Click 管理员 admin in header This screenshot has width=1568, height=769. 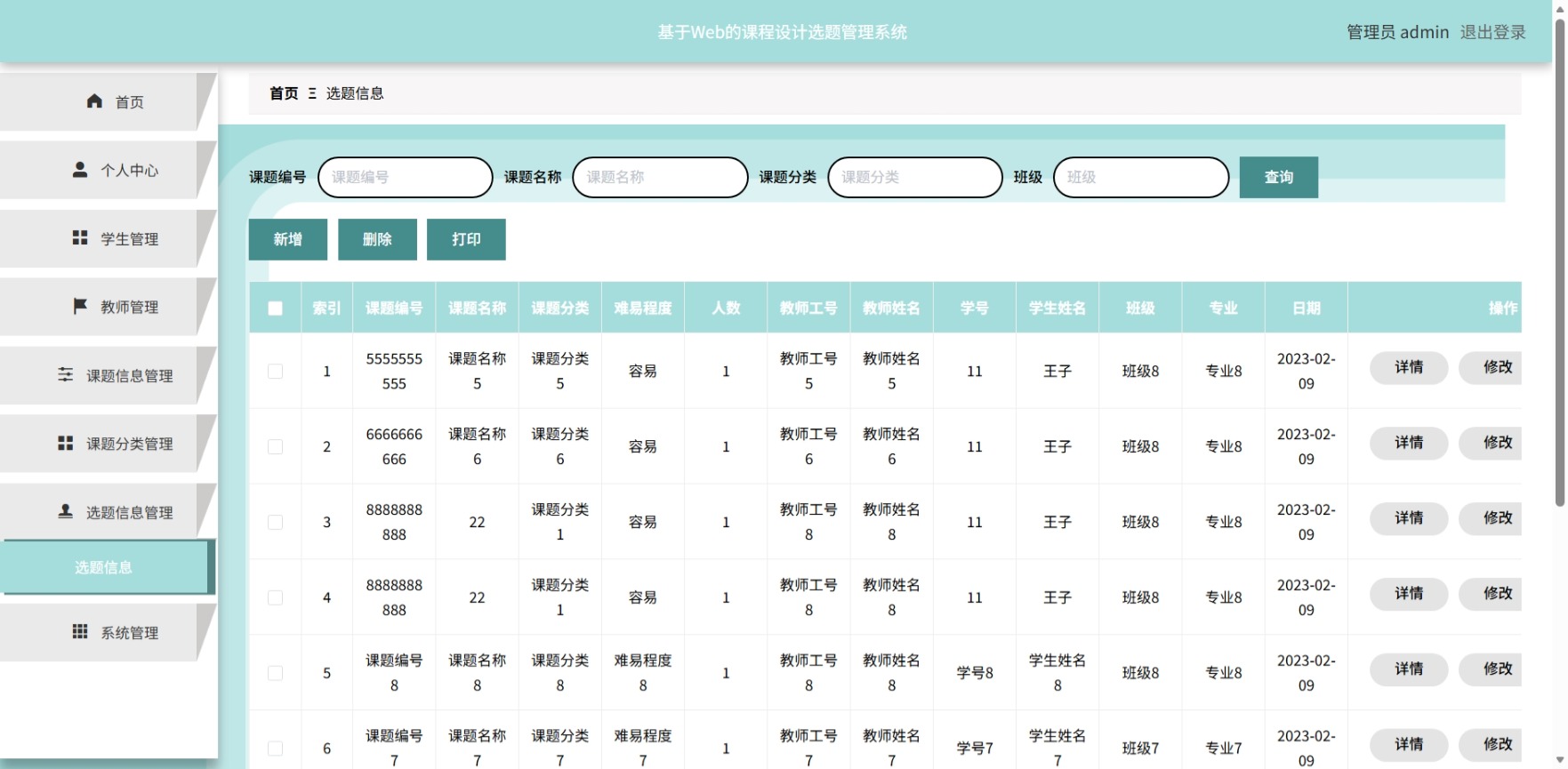click(1397, 32)
